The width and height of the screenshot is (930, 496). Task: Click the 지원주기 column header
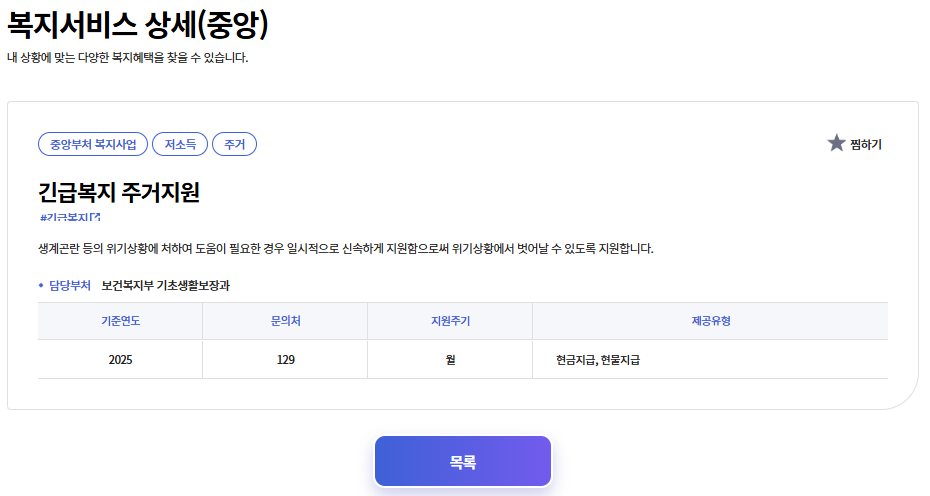[x=450, y=321]
